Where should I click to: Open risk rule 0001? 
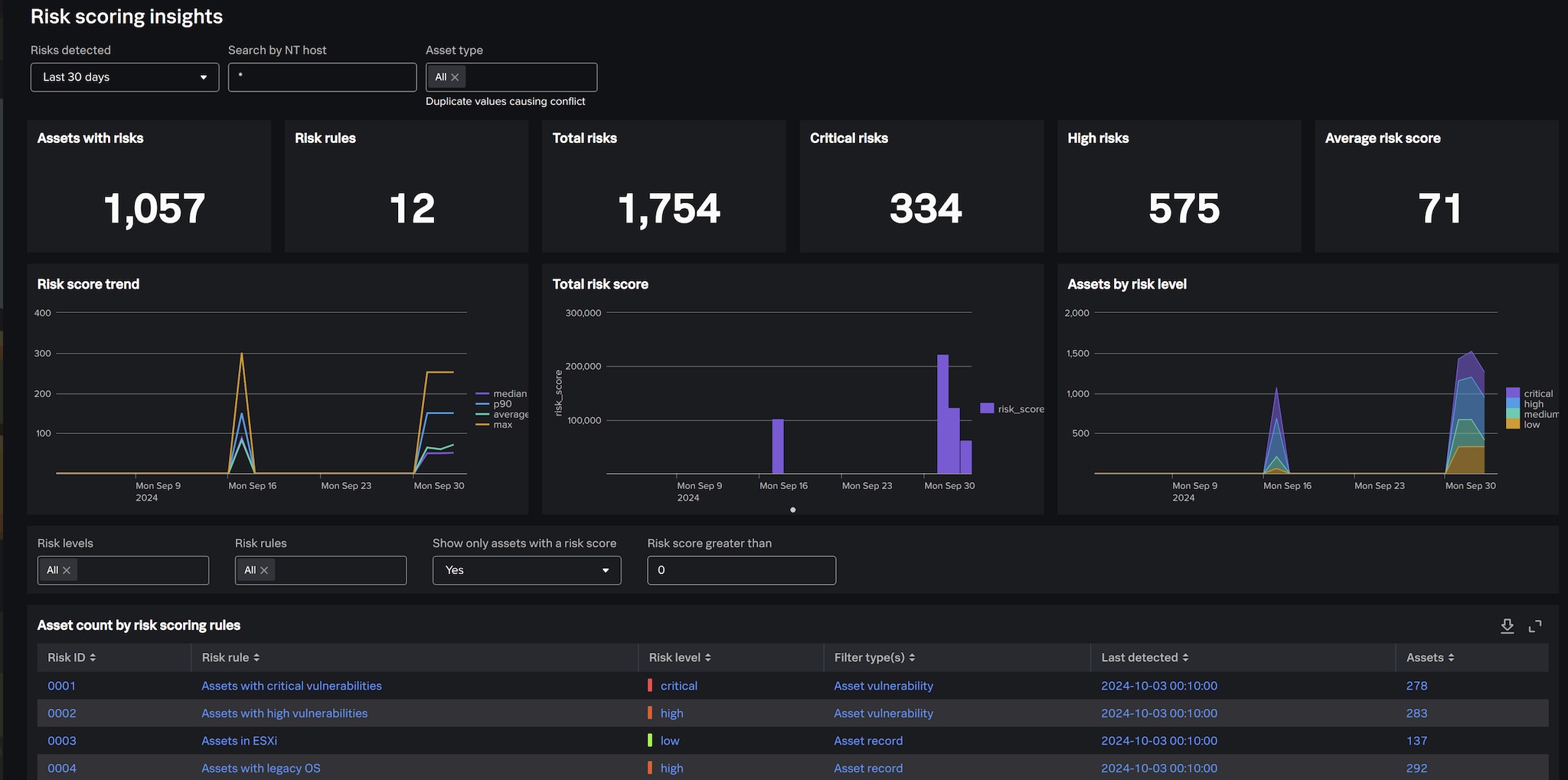pos(61,685)
